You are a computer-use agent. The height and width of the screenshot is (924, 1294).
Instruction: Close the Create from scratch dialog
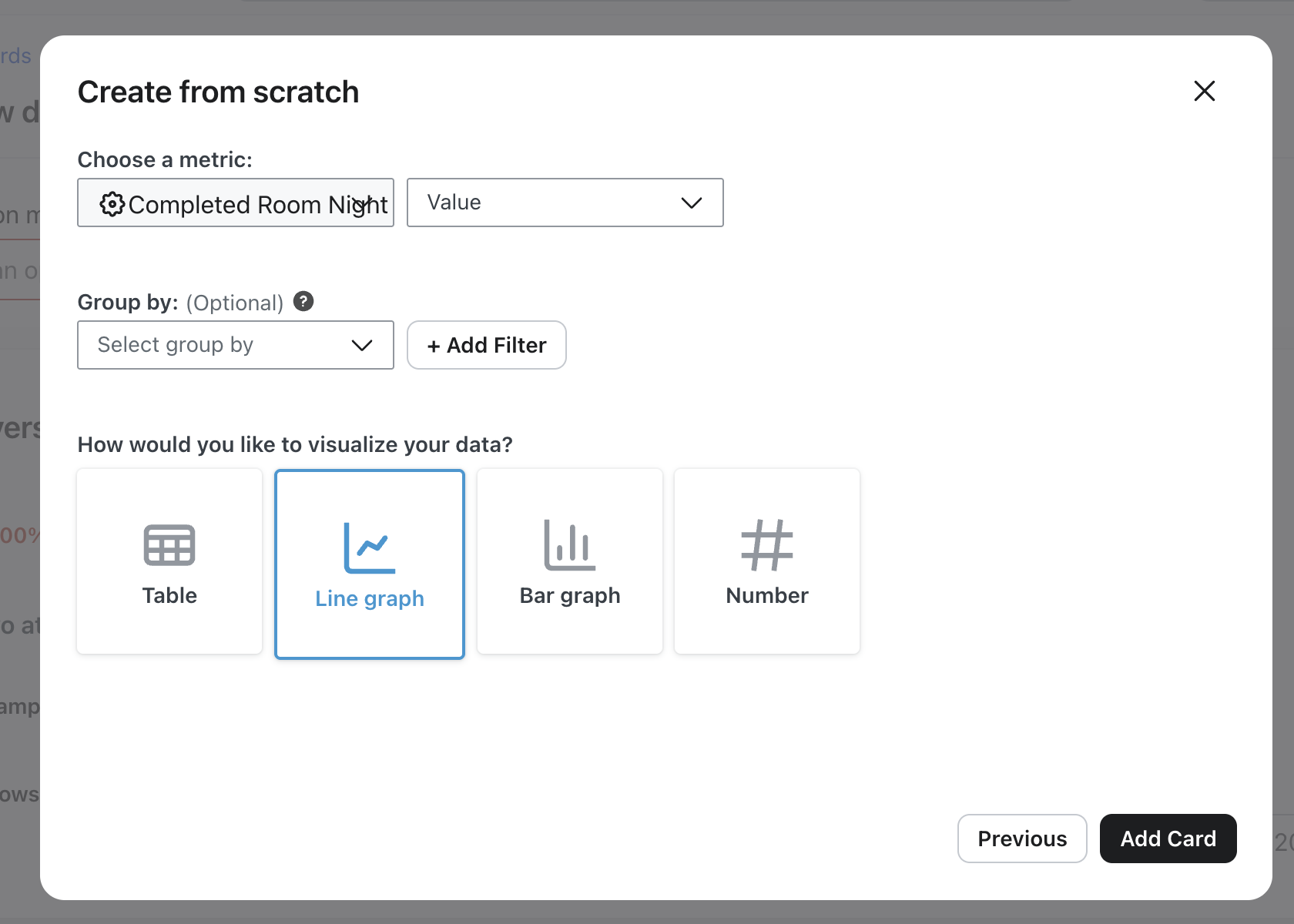[1205, 91]
